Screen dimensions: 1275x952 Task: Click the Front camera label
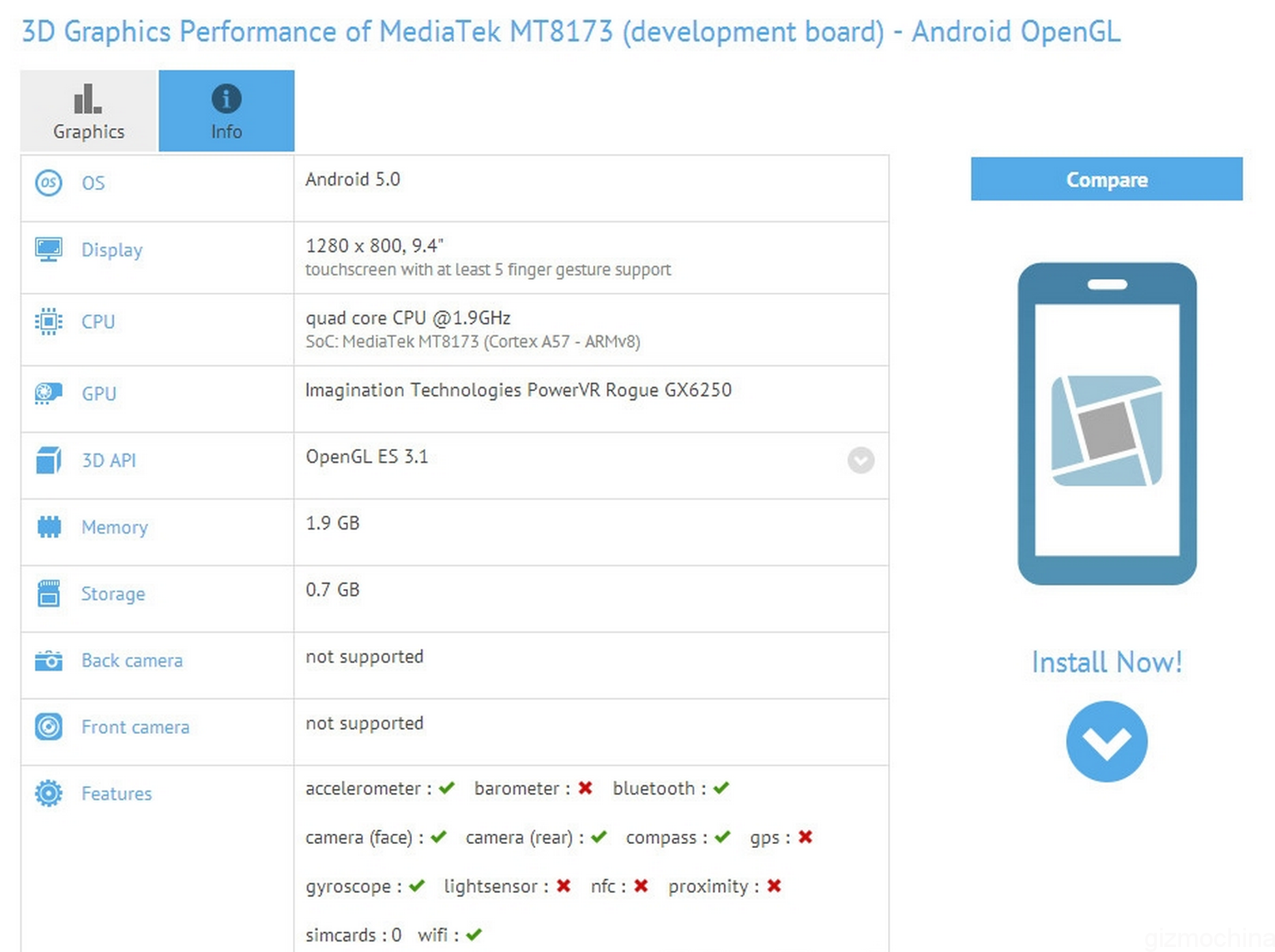click(135, 727)
